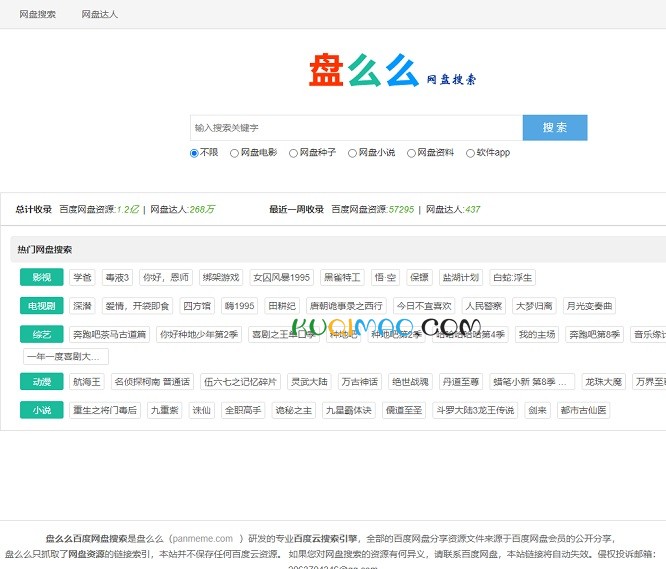The height and width of the screenshot is (569, 666).
Task: Open the 四方馆 hot search
Action: point(197,306)
